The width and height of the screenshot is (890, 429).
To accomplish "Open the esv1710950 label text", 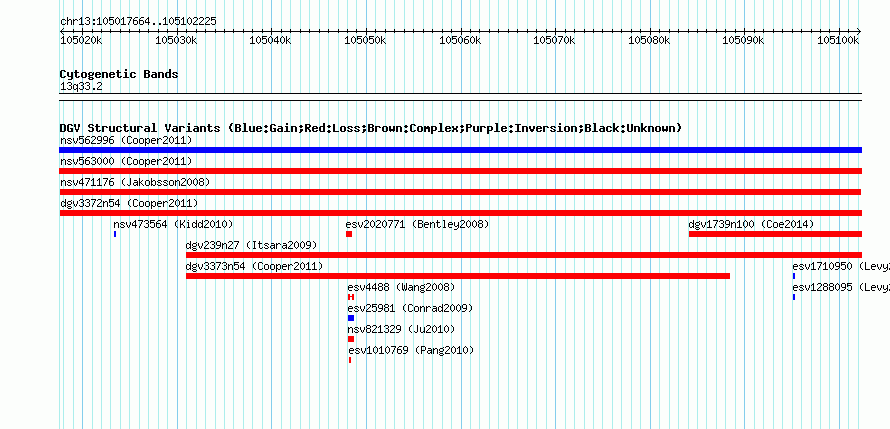I will (x=841, y=266).
